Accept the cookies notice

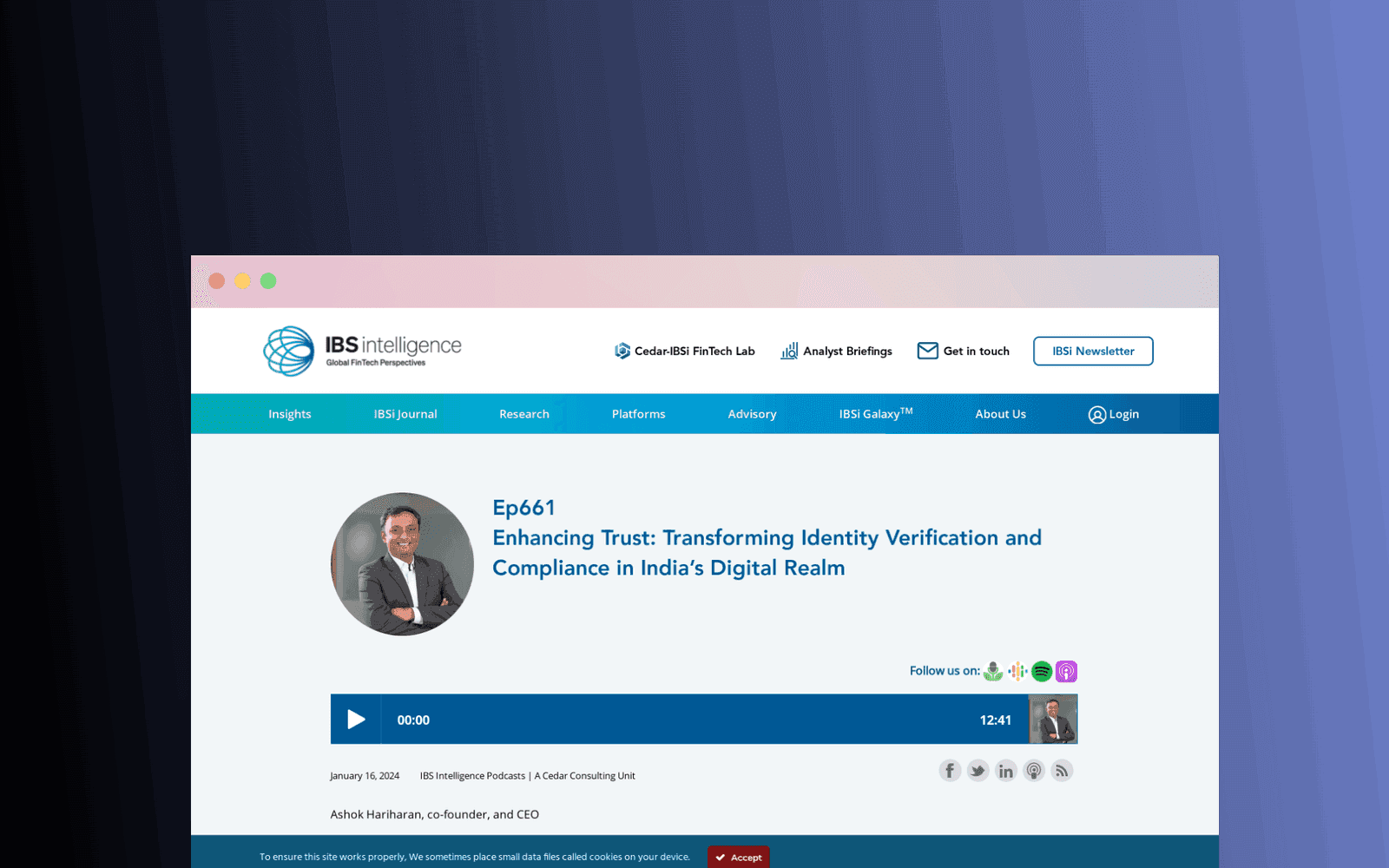point(739,857)
